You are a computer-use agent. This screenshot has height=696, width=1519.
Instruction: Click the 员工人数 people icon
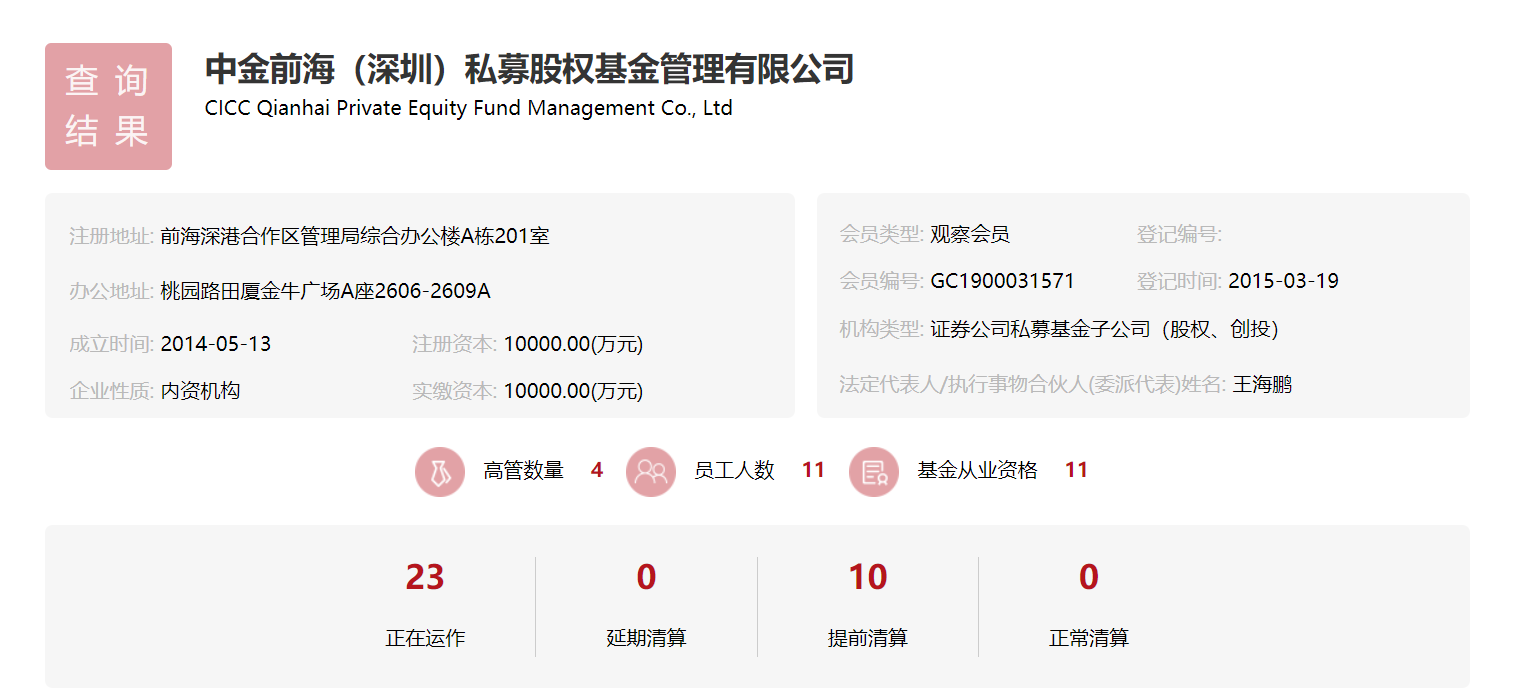651,471
